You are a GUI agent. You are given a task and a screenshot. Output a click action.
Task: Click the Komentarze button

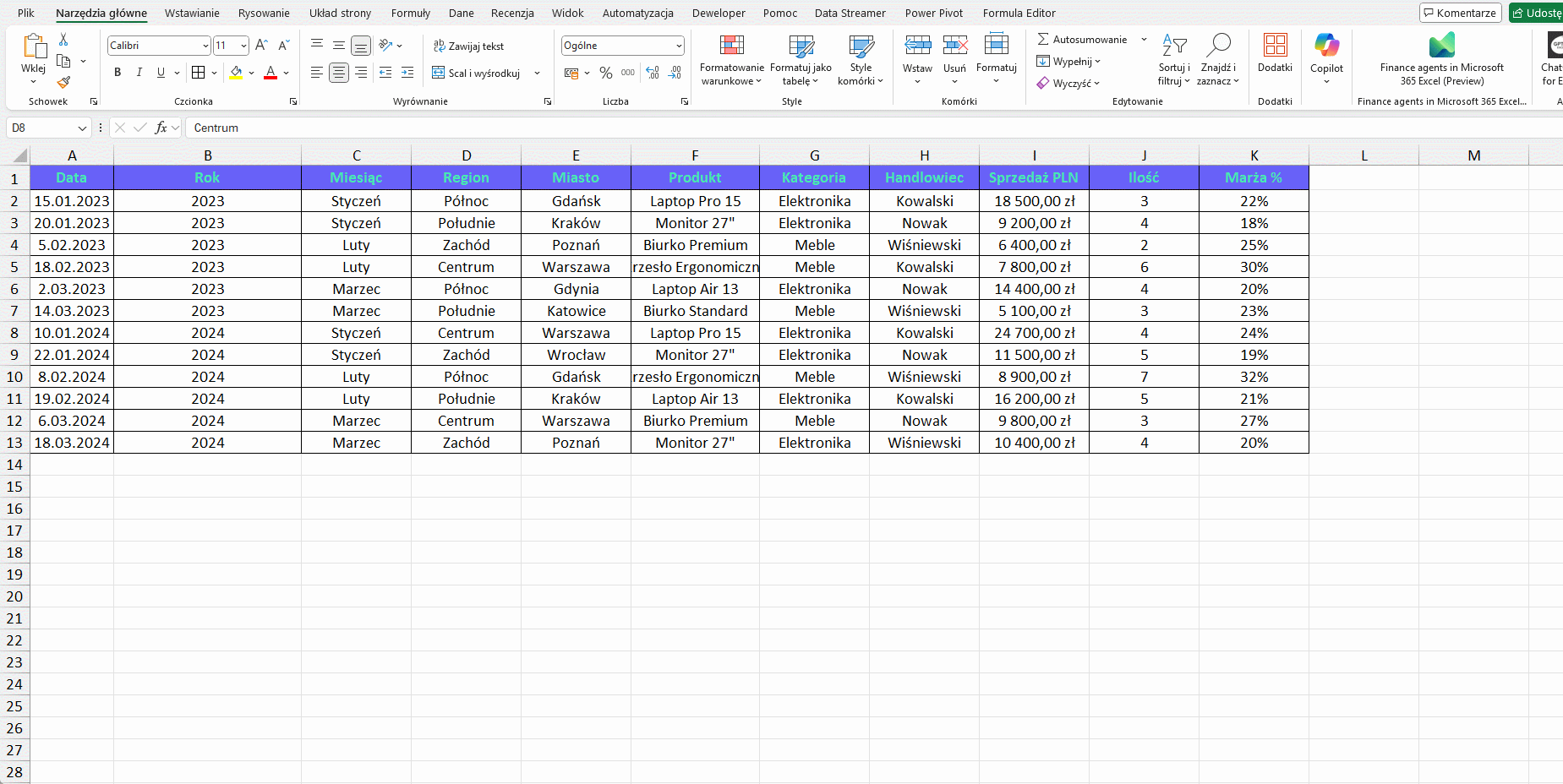[x=1460, y=13]
